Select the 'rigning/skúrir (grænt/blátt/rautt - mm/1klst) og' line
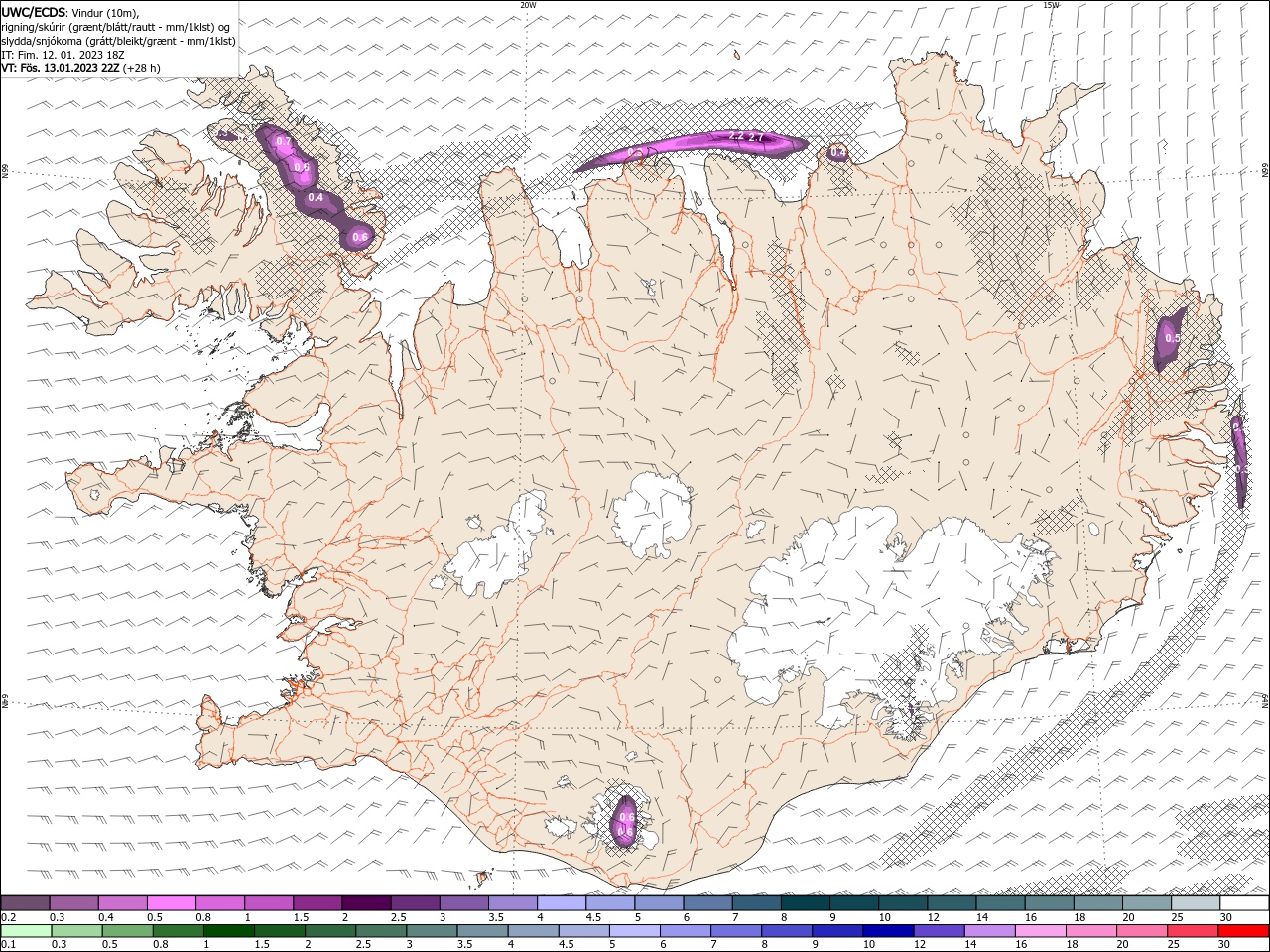This screenshot has width=1270, height=952. tap(116, 27)
